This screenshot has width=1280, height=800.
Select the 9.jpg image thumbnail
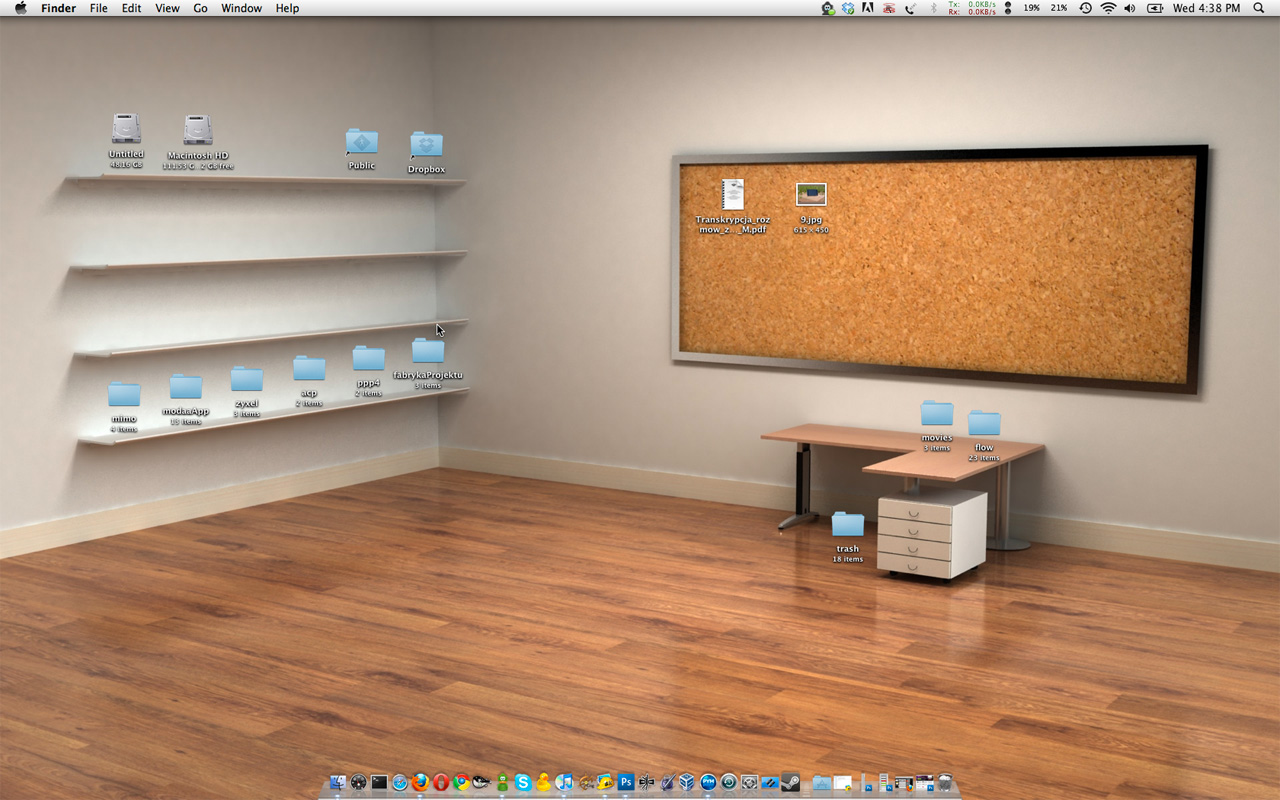(811, 195)
